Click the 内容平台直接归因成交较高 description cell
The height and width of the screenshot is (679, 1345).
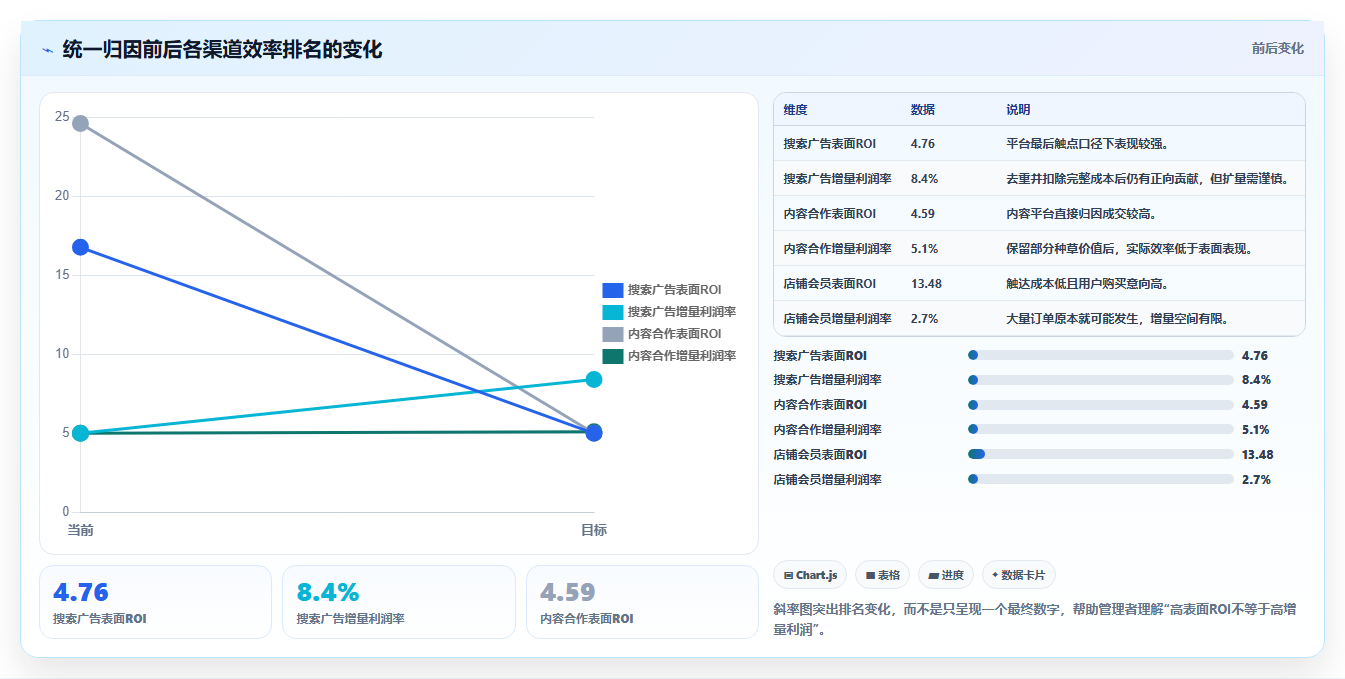coord(1084,214)
